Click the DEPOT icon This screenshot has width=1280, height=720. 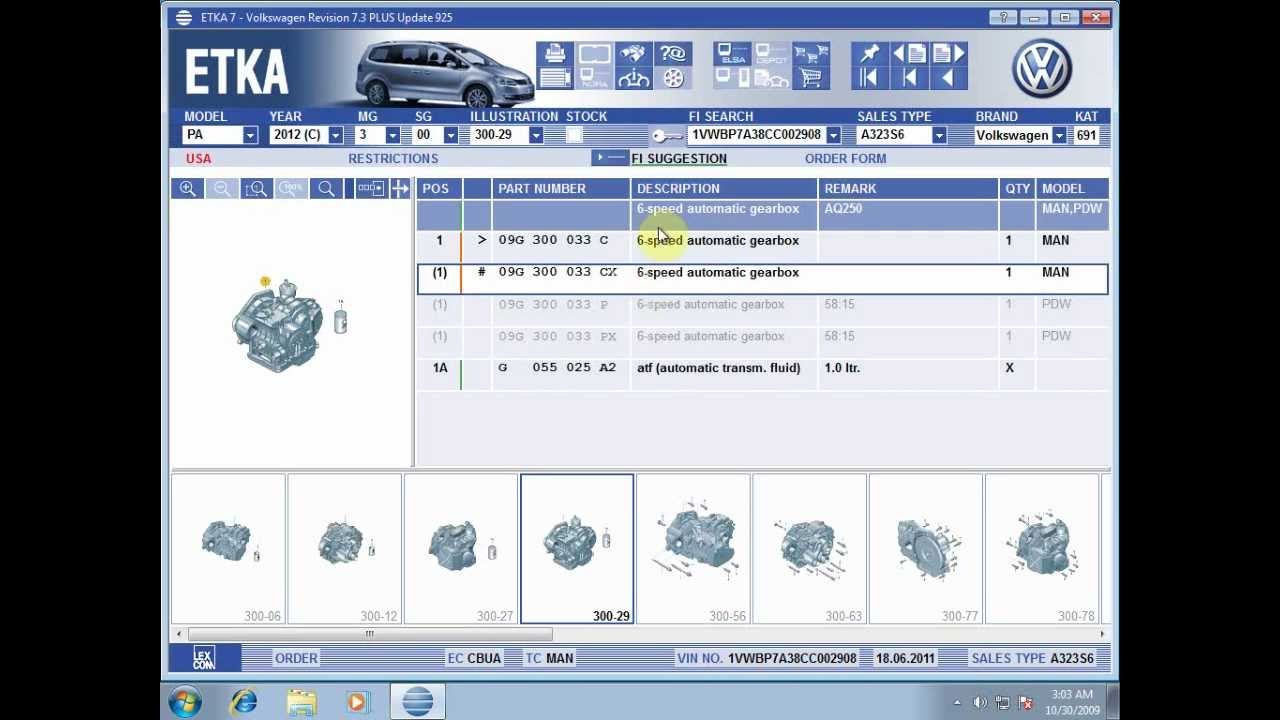click(772, 54)
